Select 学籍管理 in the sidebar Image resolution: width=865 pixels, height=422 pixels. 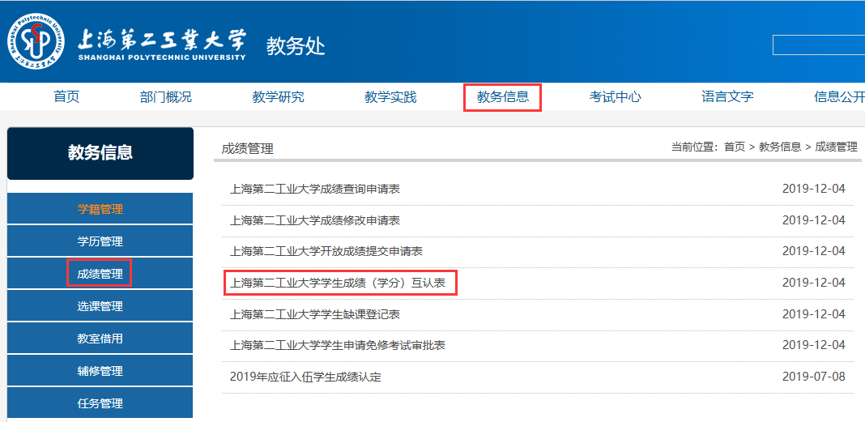100,209
